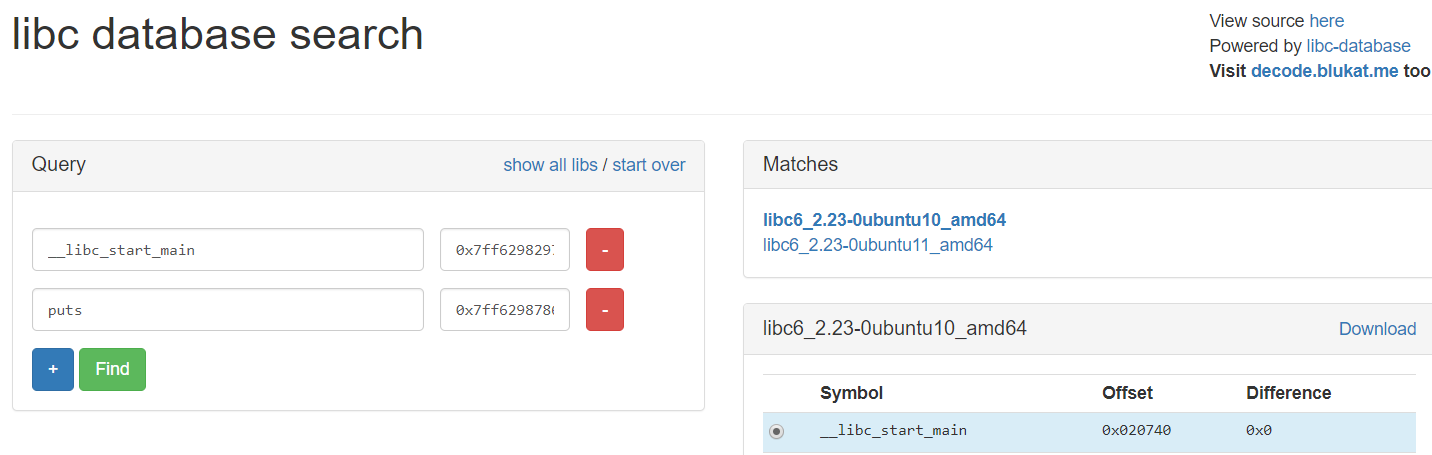1432x455 pixels.
Task: Remove the __libc_start_main query row
Action: coord(604,250)
